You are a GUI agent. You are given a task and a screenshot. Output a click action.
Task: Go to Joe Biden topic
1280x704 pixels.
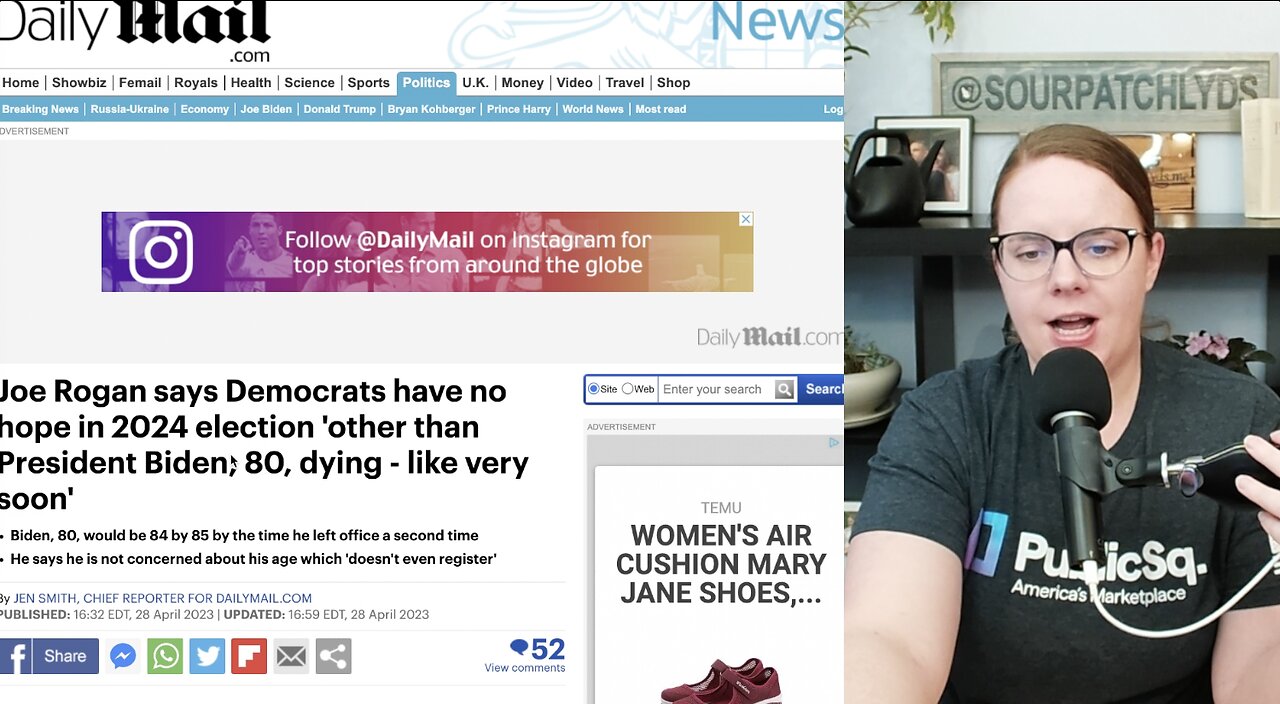[266, 109]
